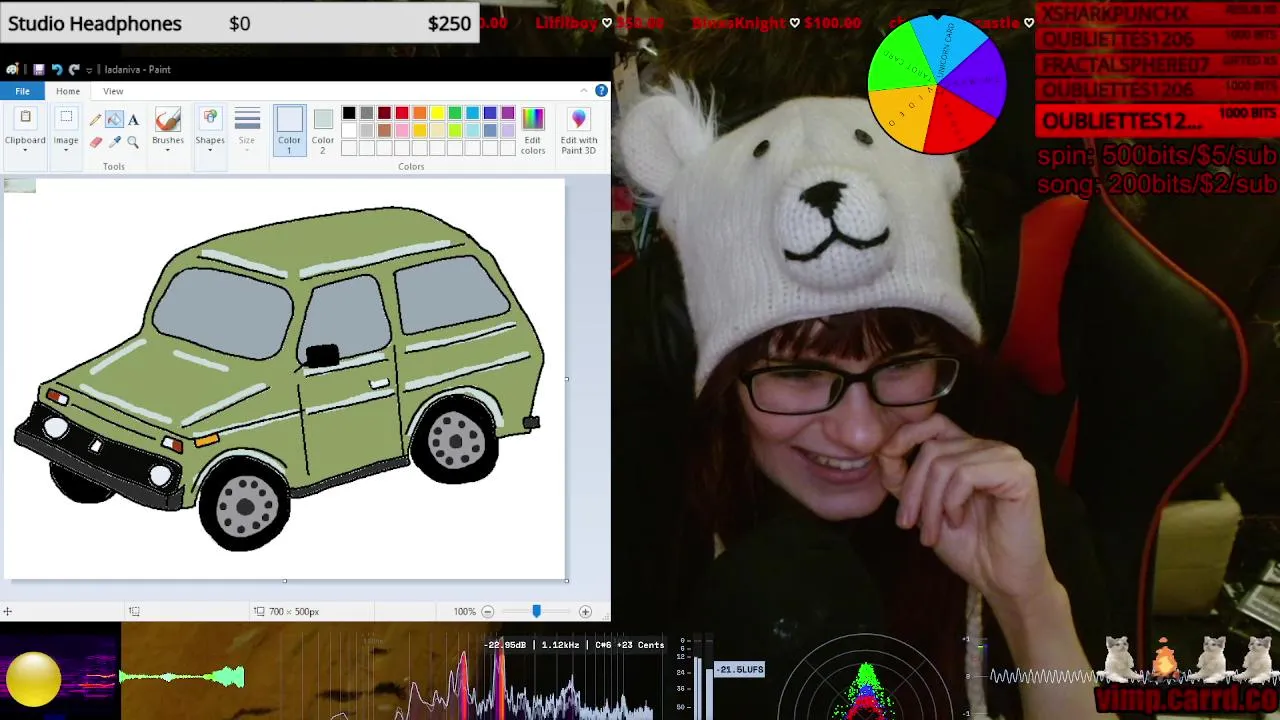Click the Image select rectangle icon
The height and width of the screenshot is (720, 1280).
pos(66,119)
